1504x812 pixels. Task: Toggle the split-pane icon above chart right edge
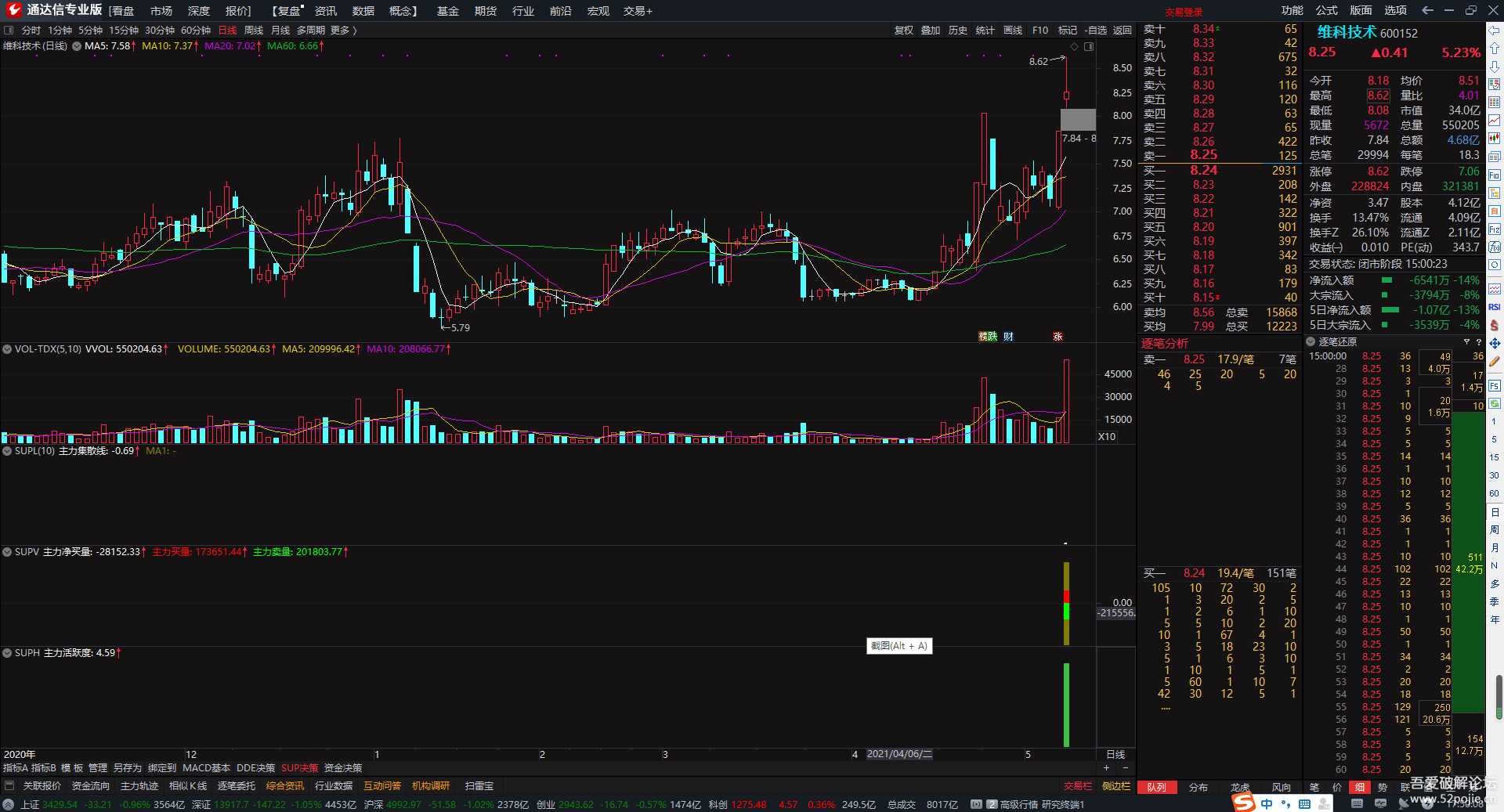click(1089, 47)
